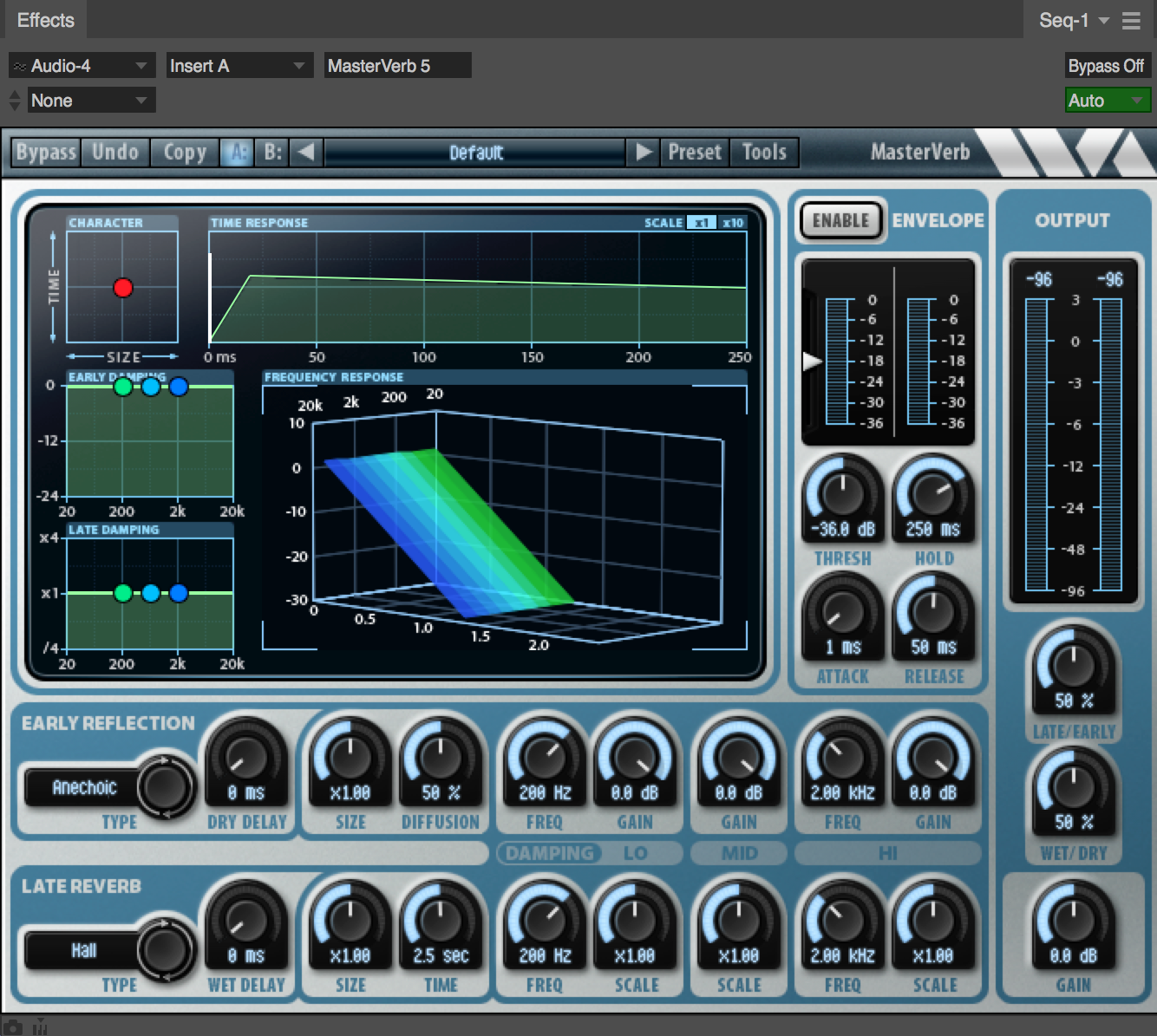Open the Tools menu
Image resolution: width=1157 pixels, height=1036 pixels.
pos(763,153)
